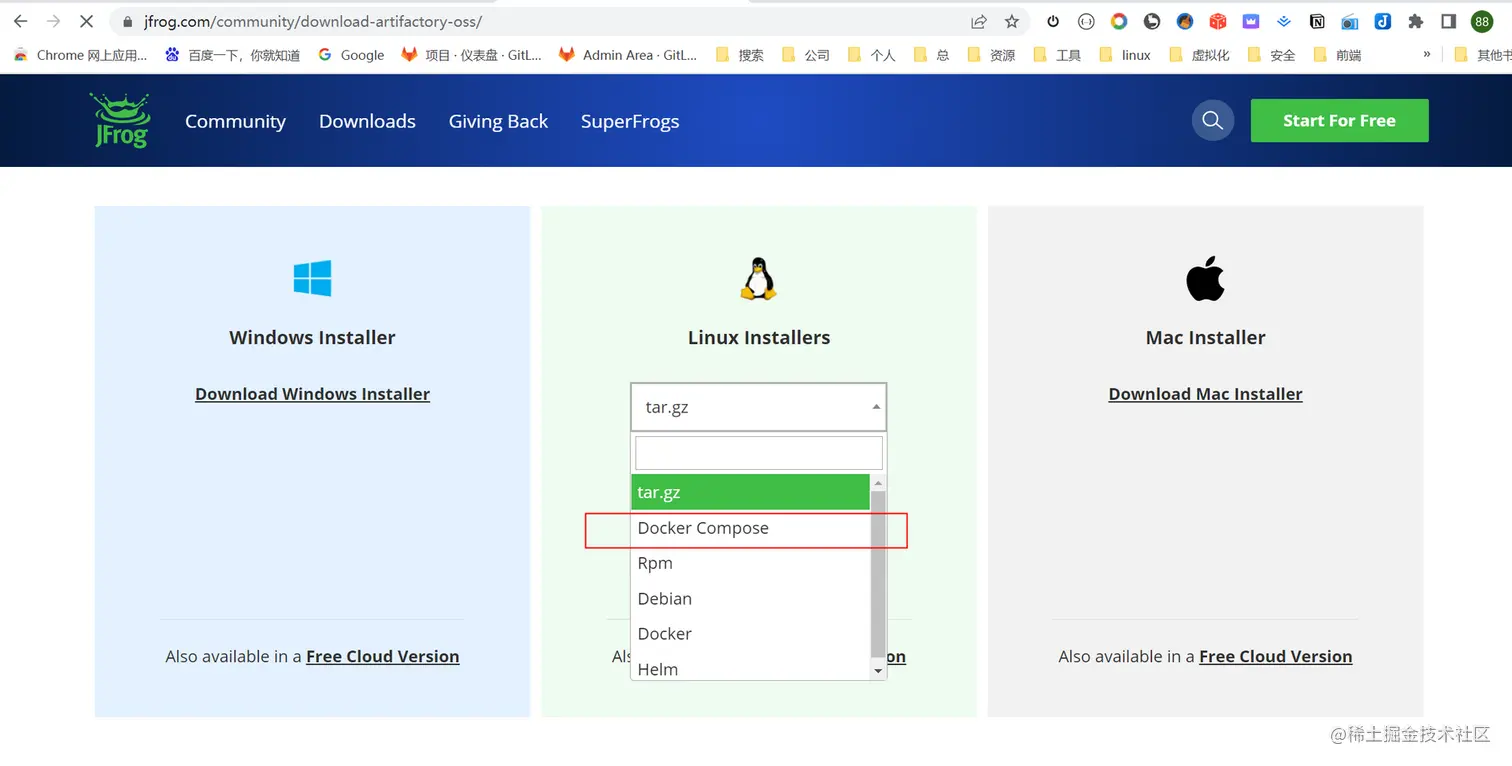
Task: Open the 资源 bookmarks folder
Action: [x=990, y=55]
